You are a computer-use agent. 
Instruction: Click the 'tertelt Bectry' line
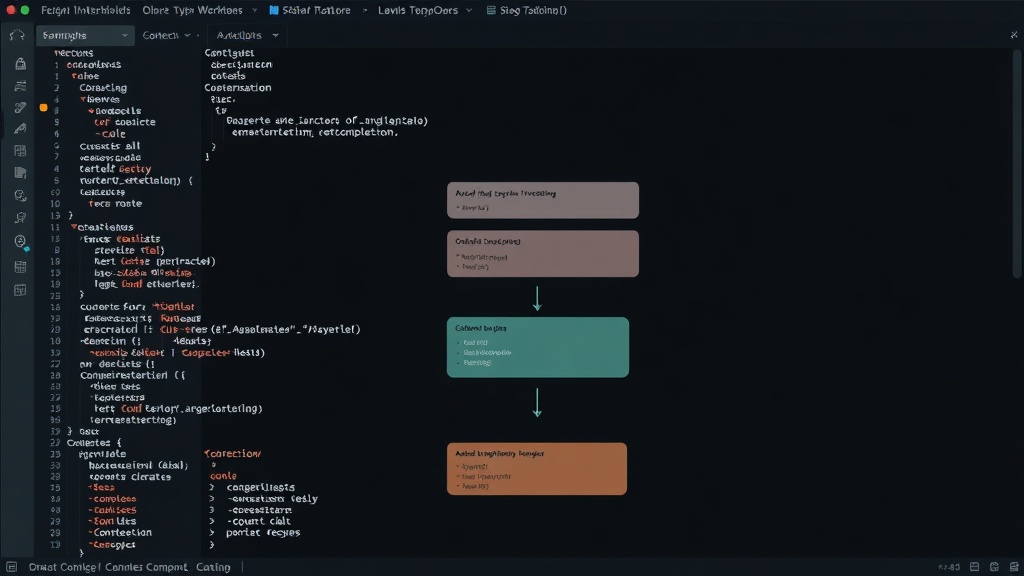coord(115,168)
